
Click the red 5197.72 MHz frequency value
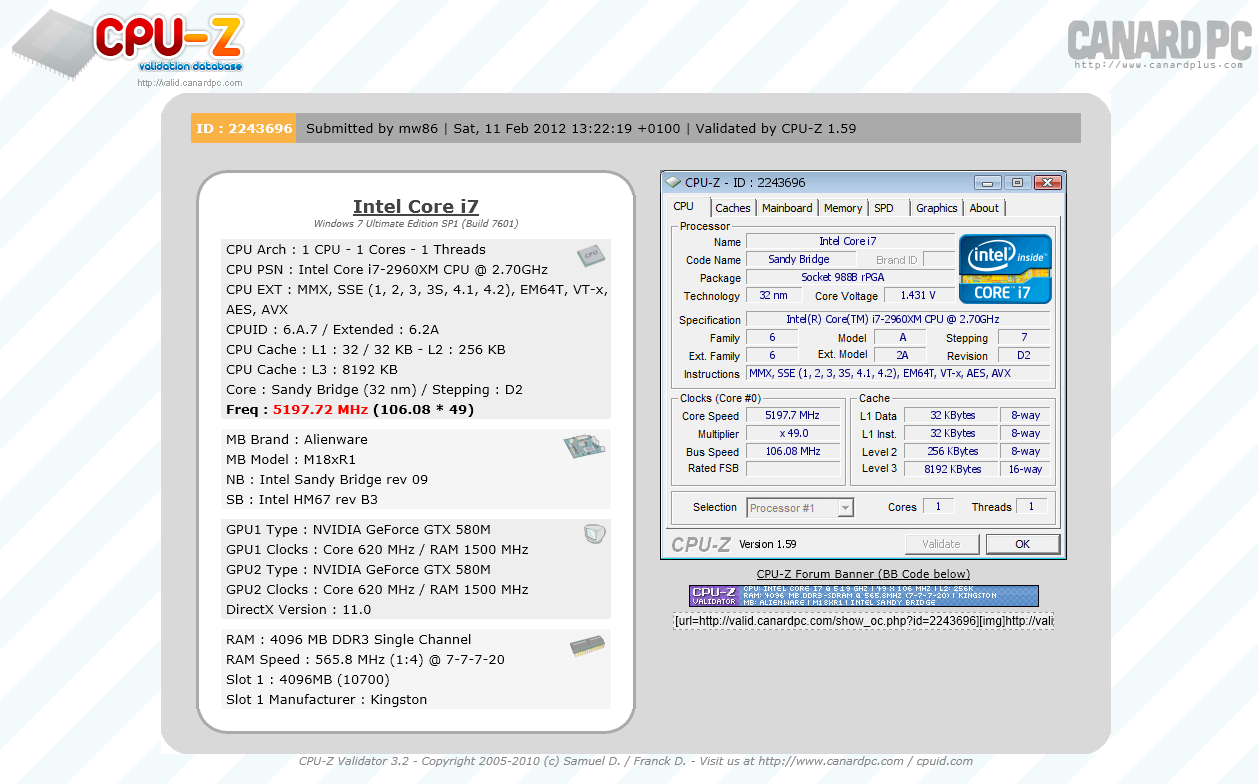(x=321, y=410)
